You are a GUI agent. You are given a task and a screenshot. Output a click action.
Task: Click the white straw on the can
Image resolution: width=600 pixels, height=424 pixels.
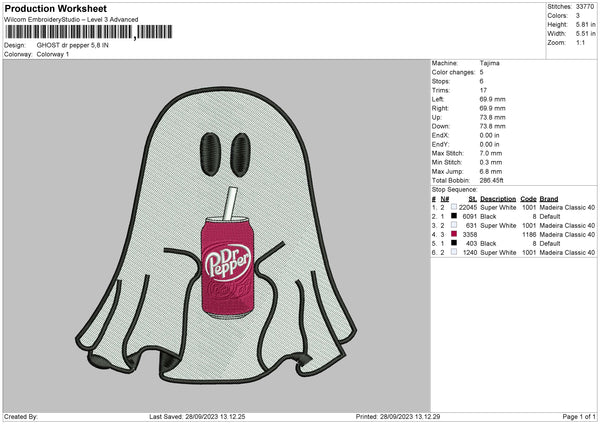(x=230, y=203)
